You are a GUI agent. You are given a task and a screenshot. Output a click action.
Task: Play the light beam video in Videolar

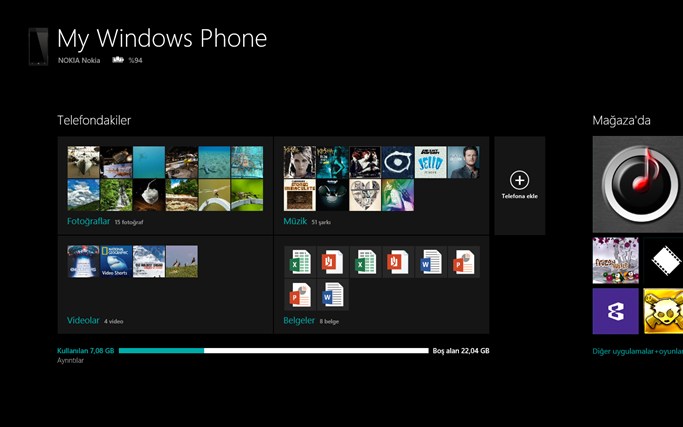pos(83,261)
